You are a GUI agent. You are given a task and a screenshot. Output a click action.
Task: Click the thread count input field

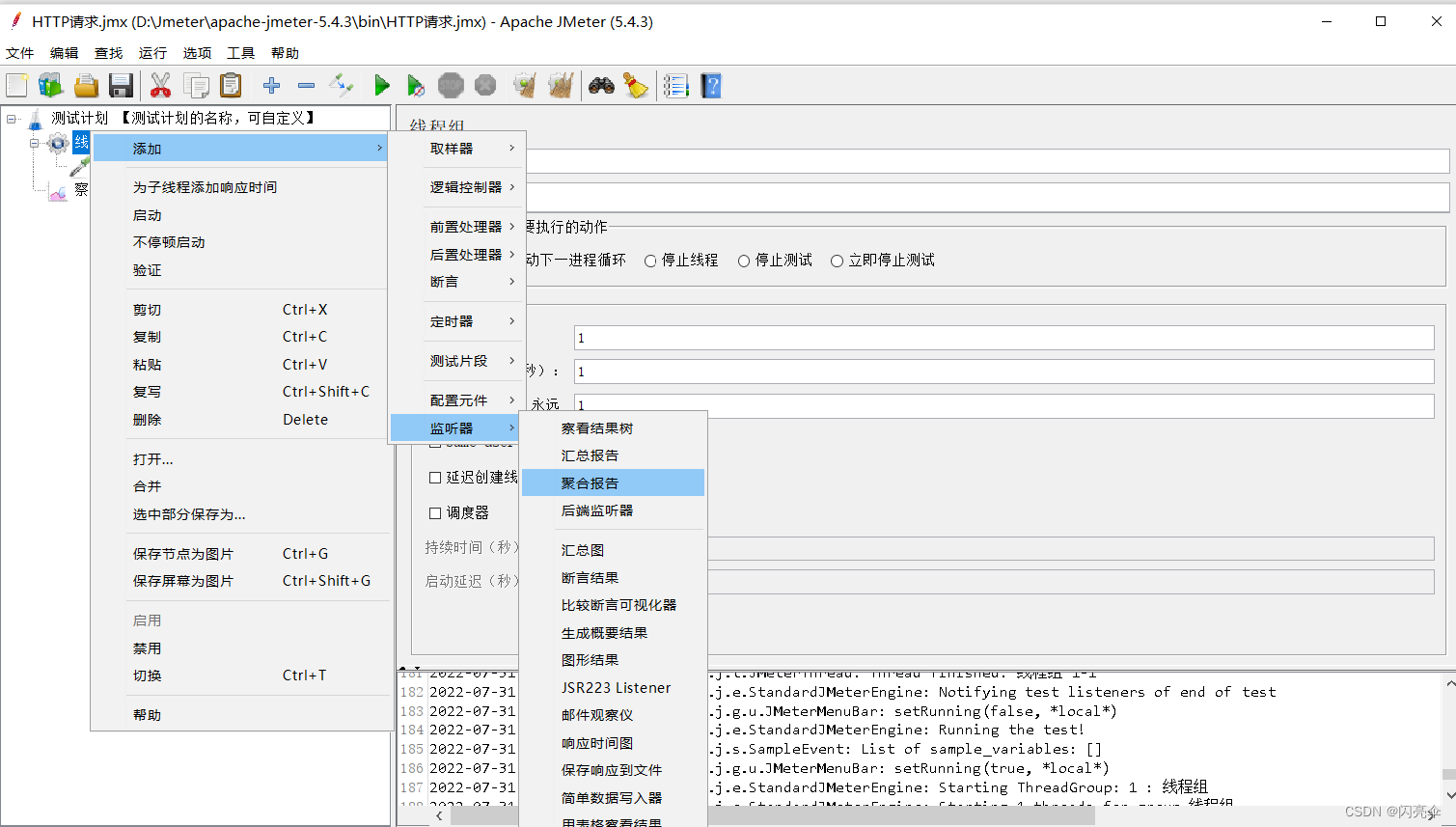[1003, 338]
